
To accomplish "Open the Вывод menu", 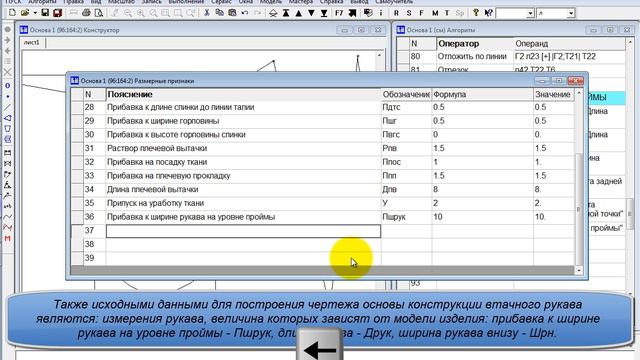I will click(x=359, y=2).
